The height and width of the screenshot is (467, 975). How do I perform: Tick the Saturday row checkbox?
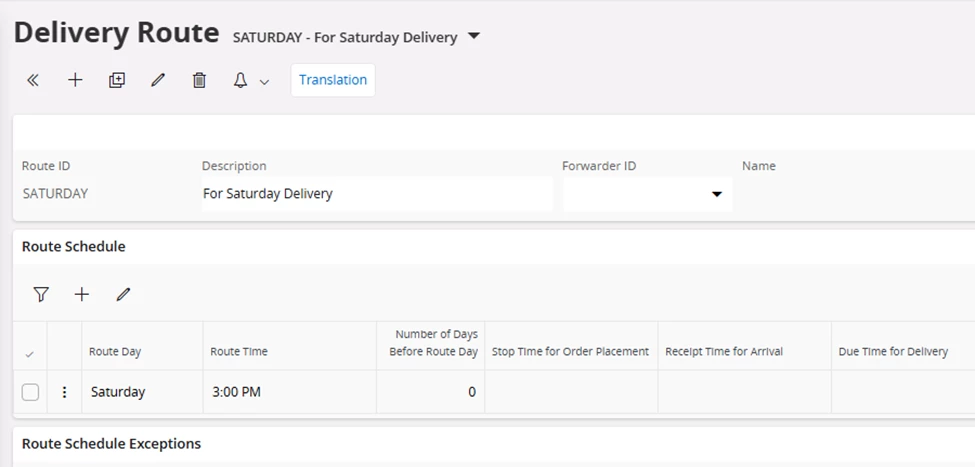click(30, 392)
